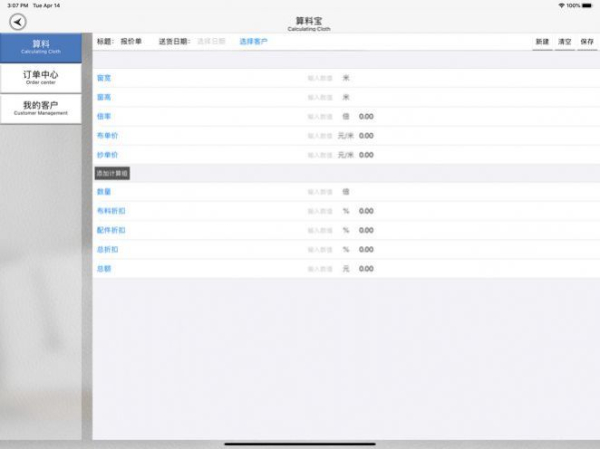The image size is (600, 449).
Task: Focus the 配件折扣 value input field
Action: (320, 230)
